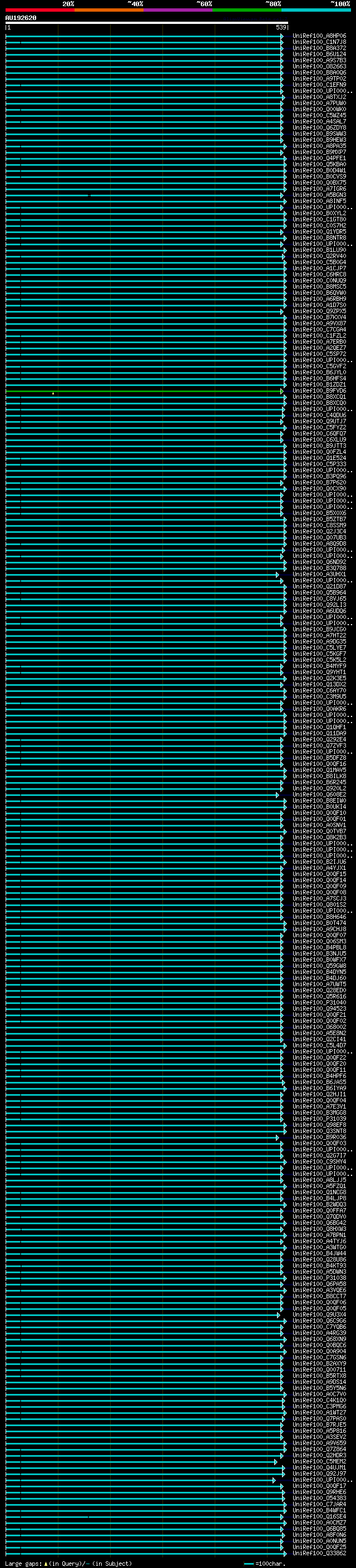
Task: Select the UniRef100_A8INF5 label
Action: (x=319, y=201)
